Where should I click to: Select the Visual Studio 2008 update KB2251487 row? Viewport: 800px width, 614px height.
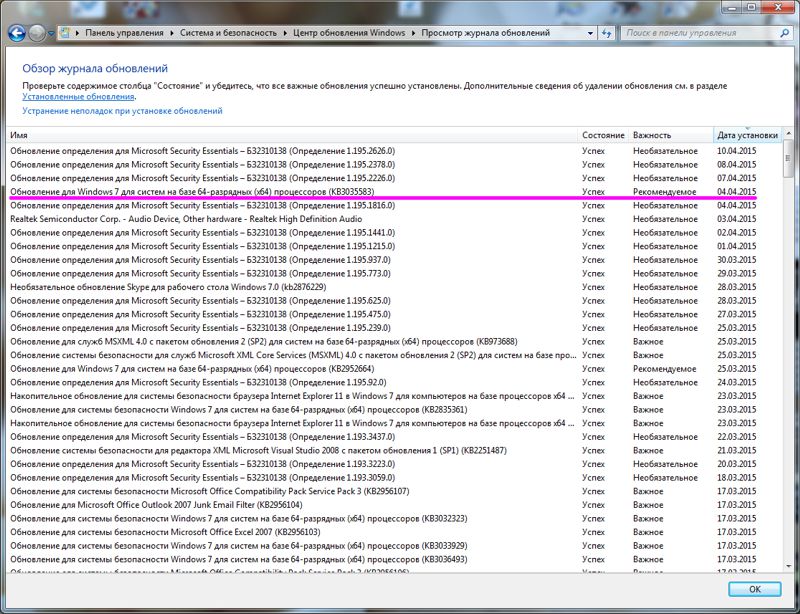(x=395, y=451)
